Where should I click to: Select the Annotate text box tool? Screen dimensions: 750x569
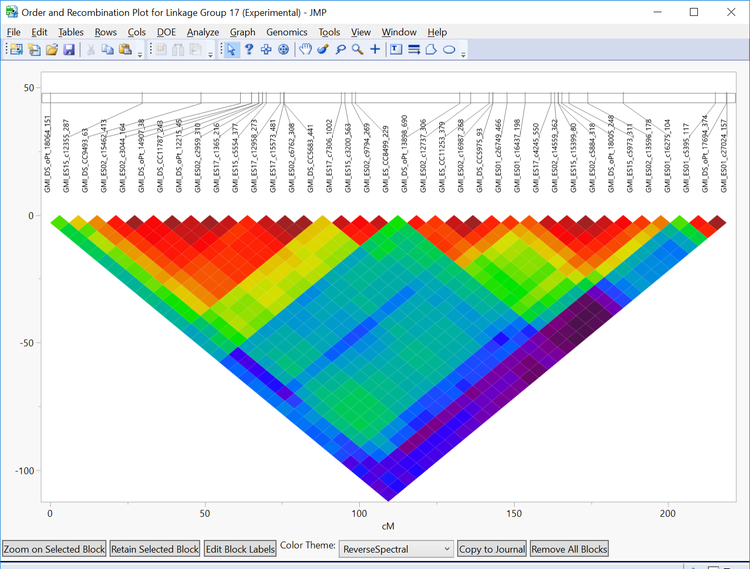(396, 49)
